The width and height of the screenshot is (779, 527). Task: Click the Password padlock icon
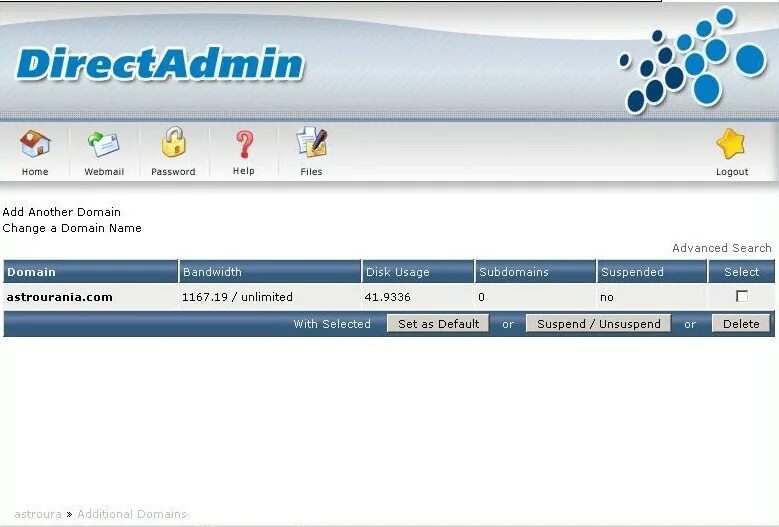(x=173, y=142)
